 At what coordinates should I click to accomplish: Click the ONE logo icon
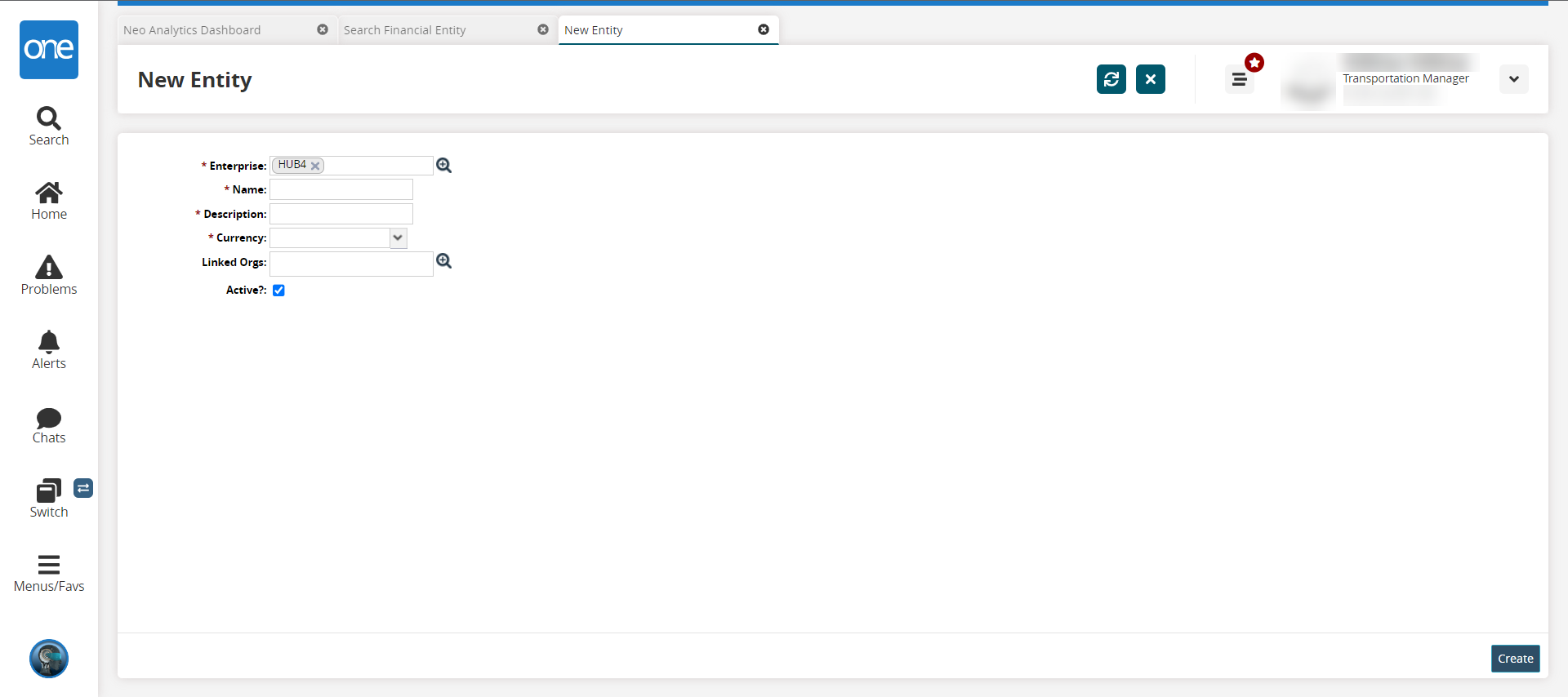pyautogui.click(x=49, y=50)
